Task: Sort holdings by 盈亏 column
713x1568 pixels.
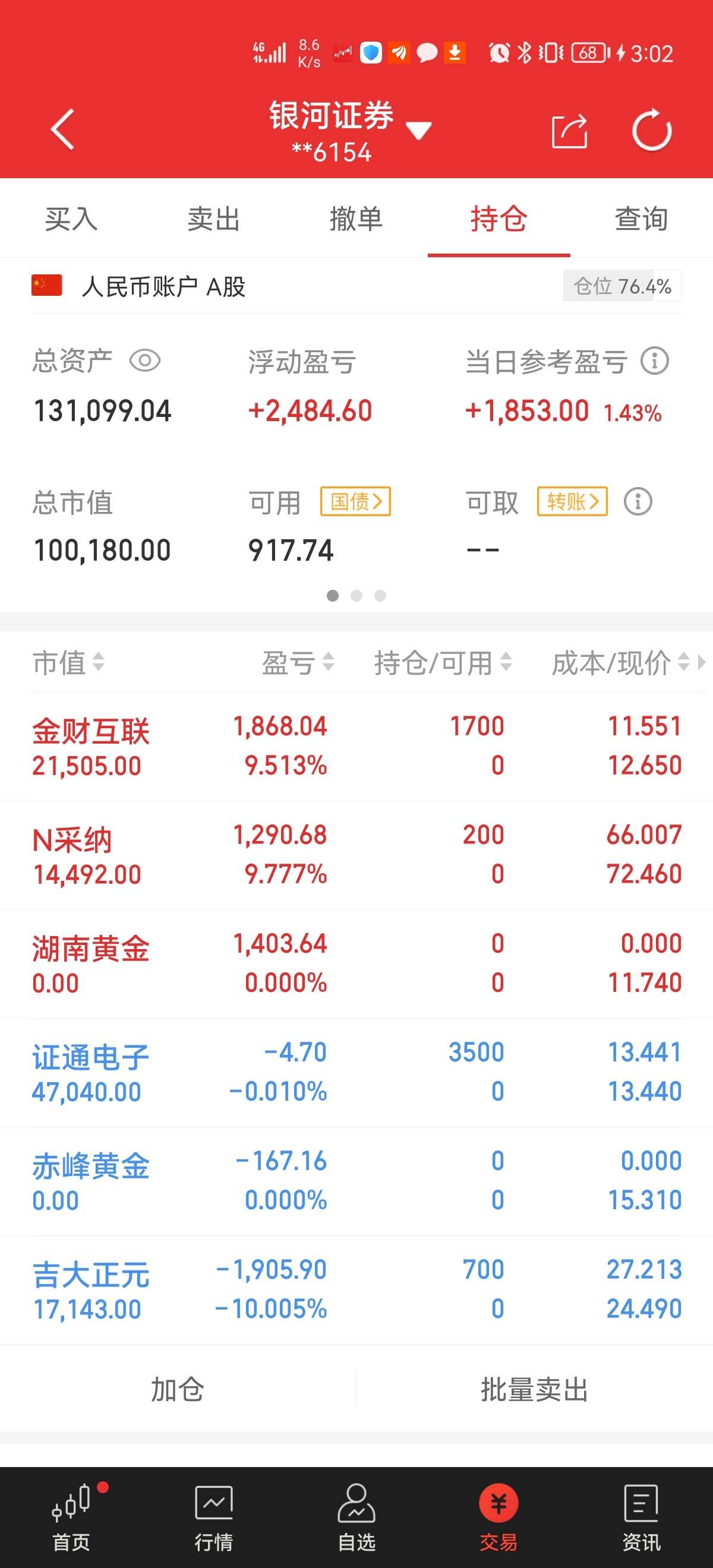Action: (298, 662)
